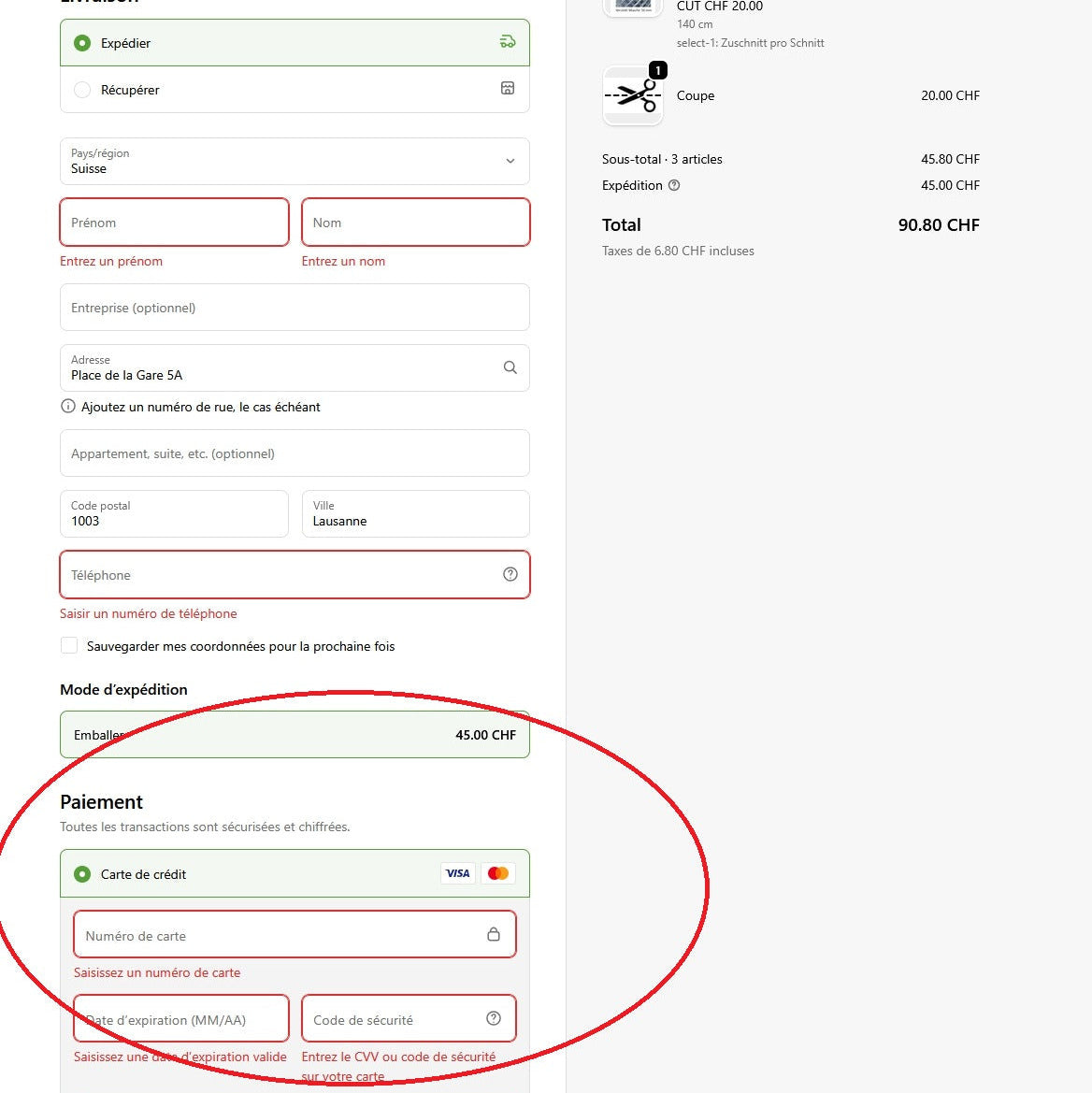Select the 45.00 CHF shipping method option

(x=295, y=735)
